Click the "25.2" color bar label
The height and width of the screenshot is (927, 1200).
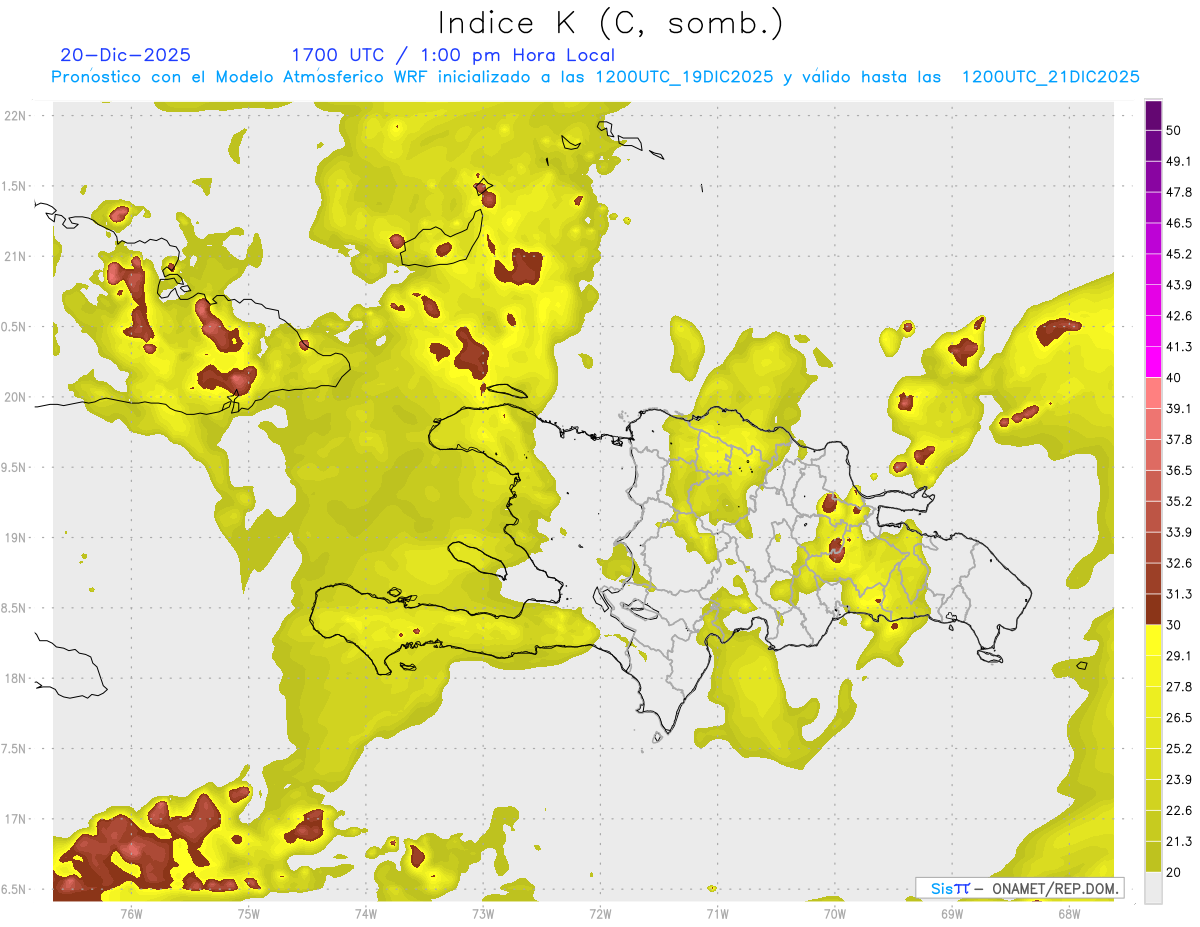tap(1179, 749)
